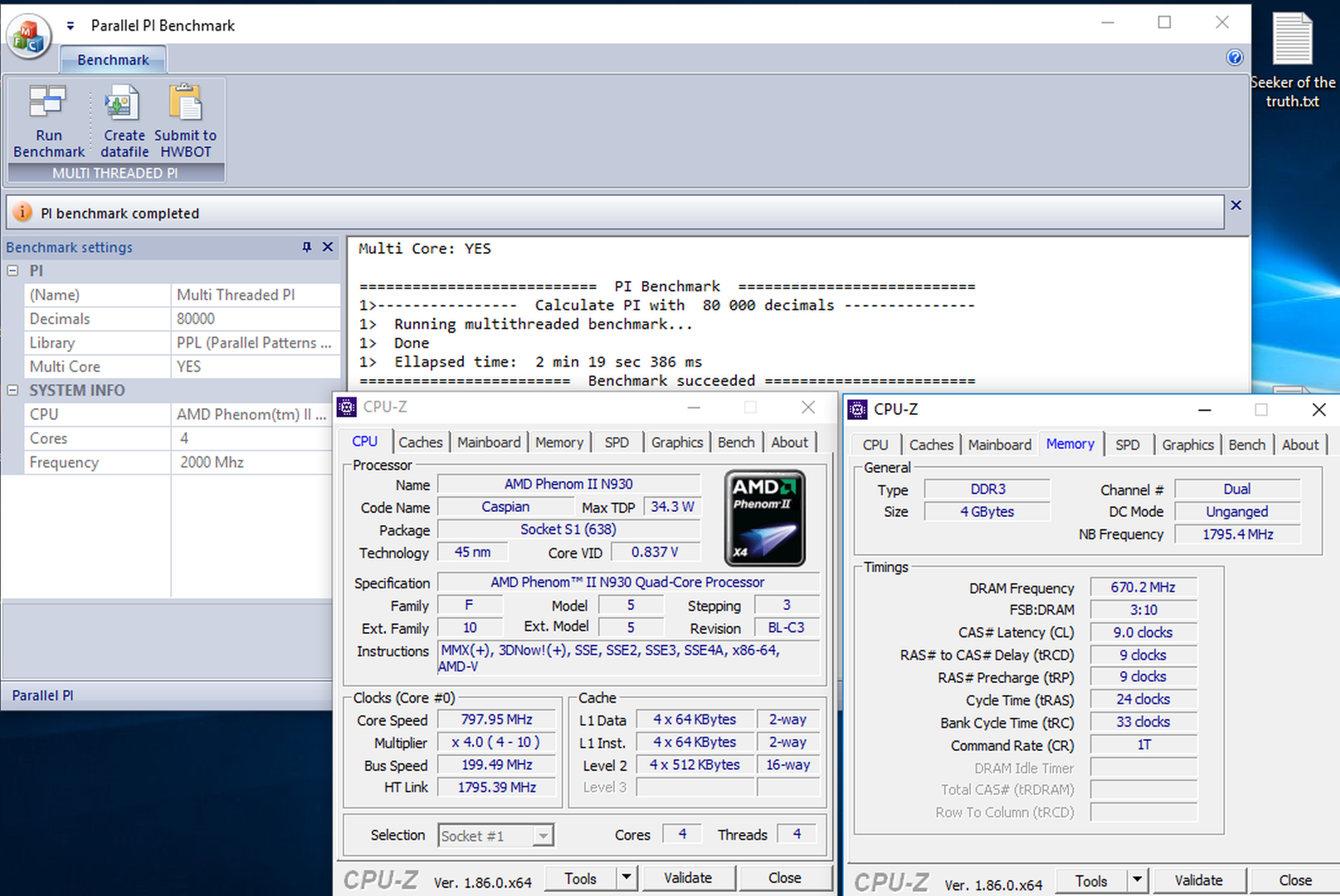Open About tab in right CPU-Z window
The height and width of the screenshot is (896, 1340).
coord(1300,445)
